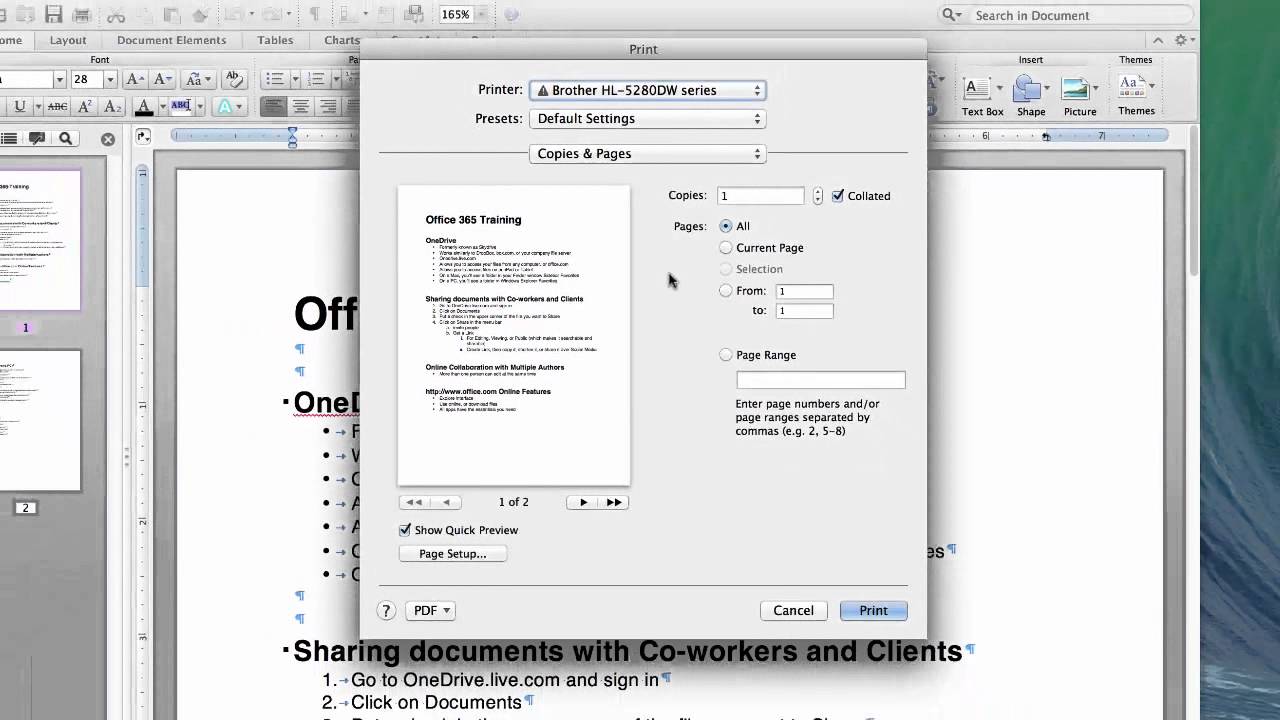1280x720 pixels.
Task: Click the printer icon in Word's toolbar
Action: 83,15
